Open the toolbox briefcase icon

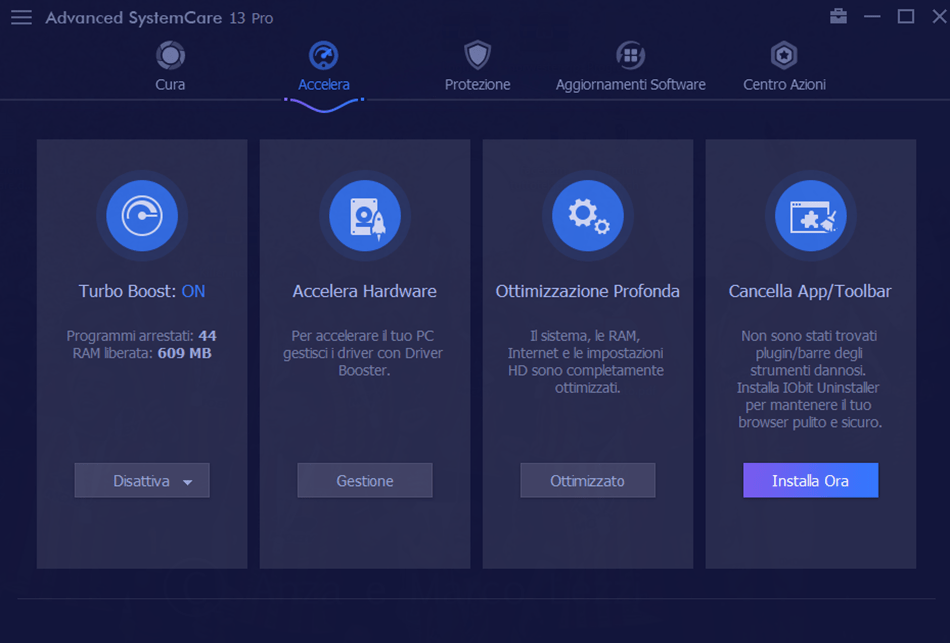point(839,16)
